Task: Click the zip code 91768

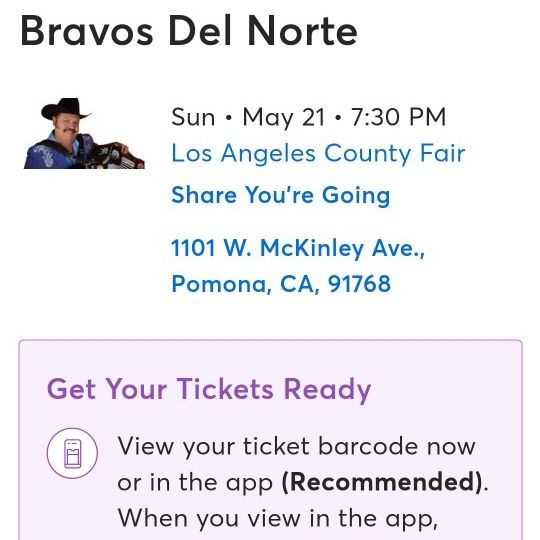Action: 359,284
